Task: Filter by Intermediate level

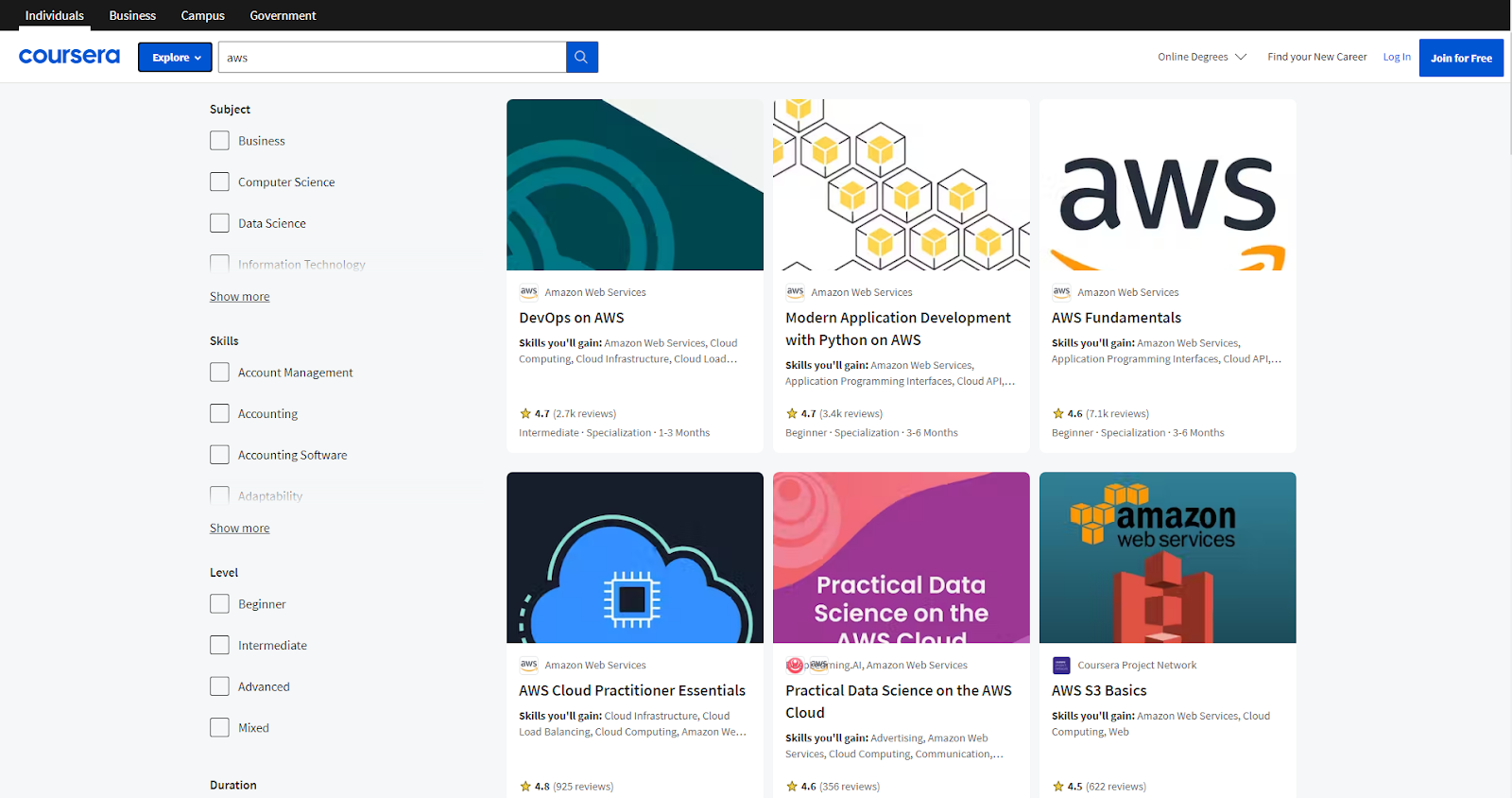Action: [219, 645]
